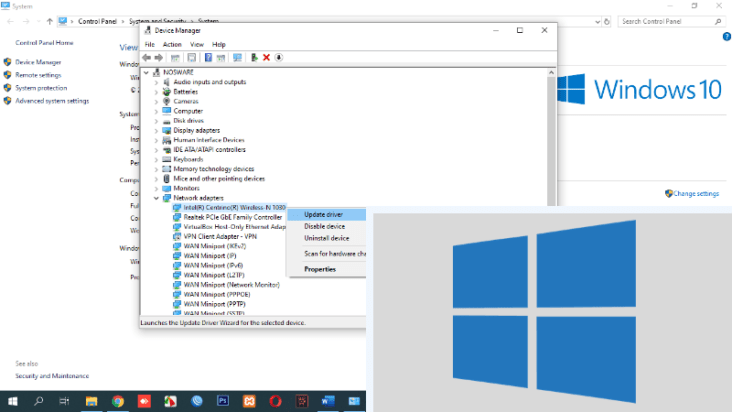This screenshot has height=412, width=732.
Task: Click the blue help icon in System window
Action: [x=727, y=36]
